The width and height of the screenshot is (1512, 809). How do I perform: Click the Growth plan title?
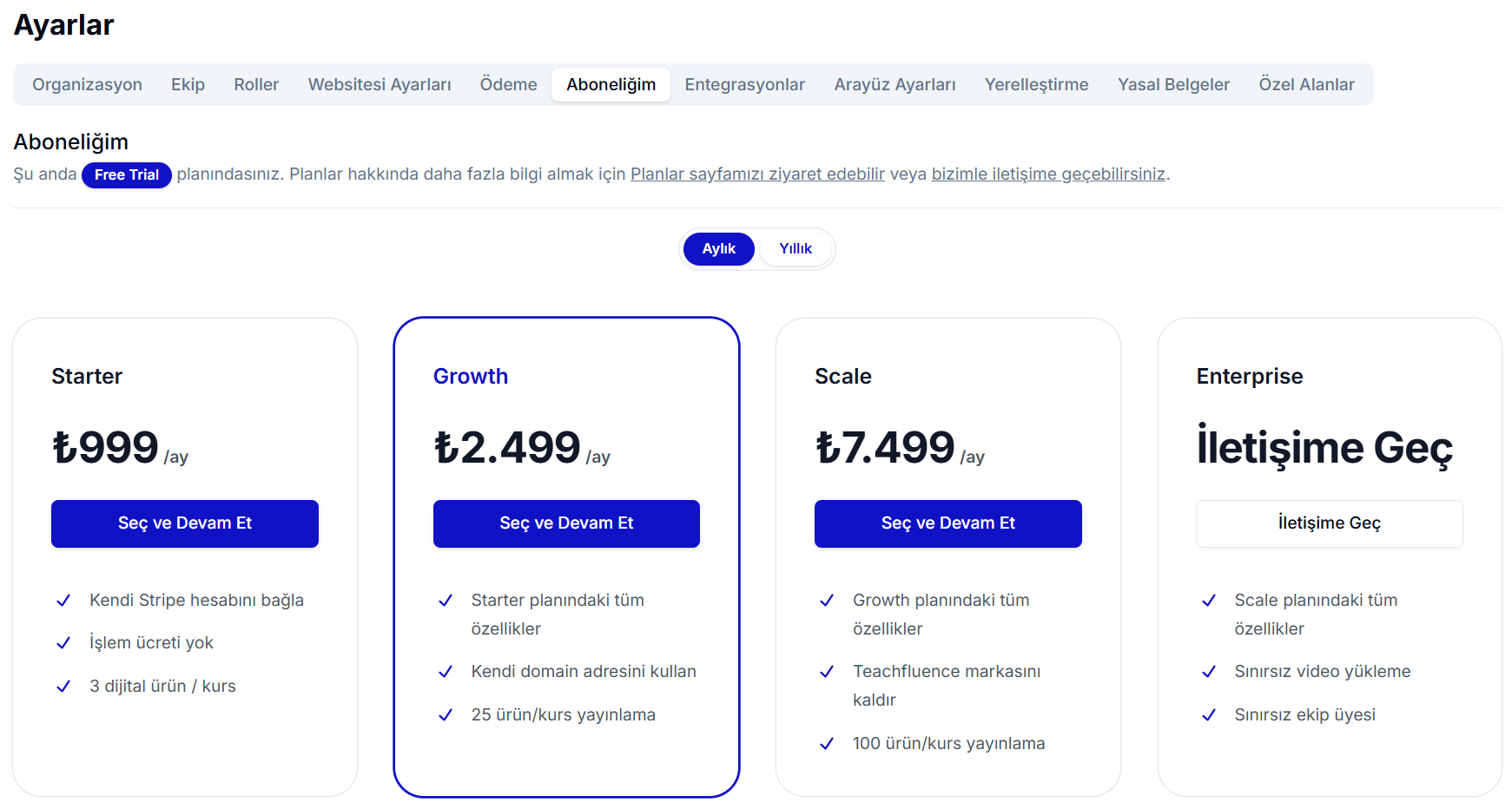coord(471,376)
